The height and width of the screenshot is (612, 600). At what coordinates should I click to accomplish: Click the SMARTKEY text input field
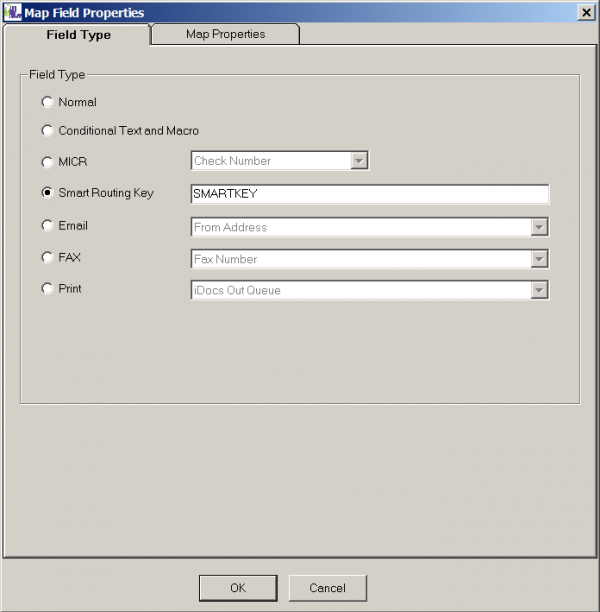pos(369,194)
